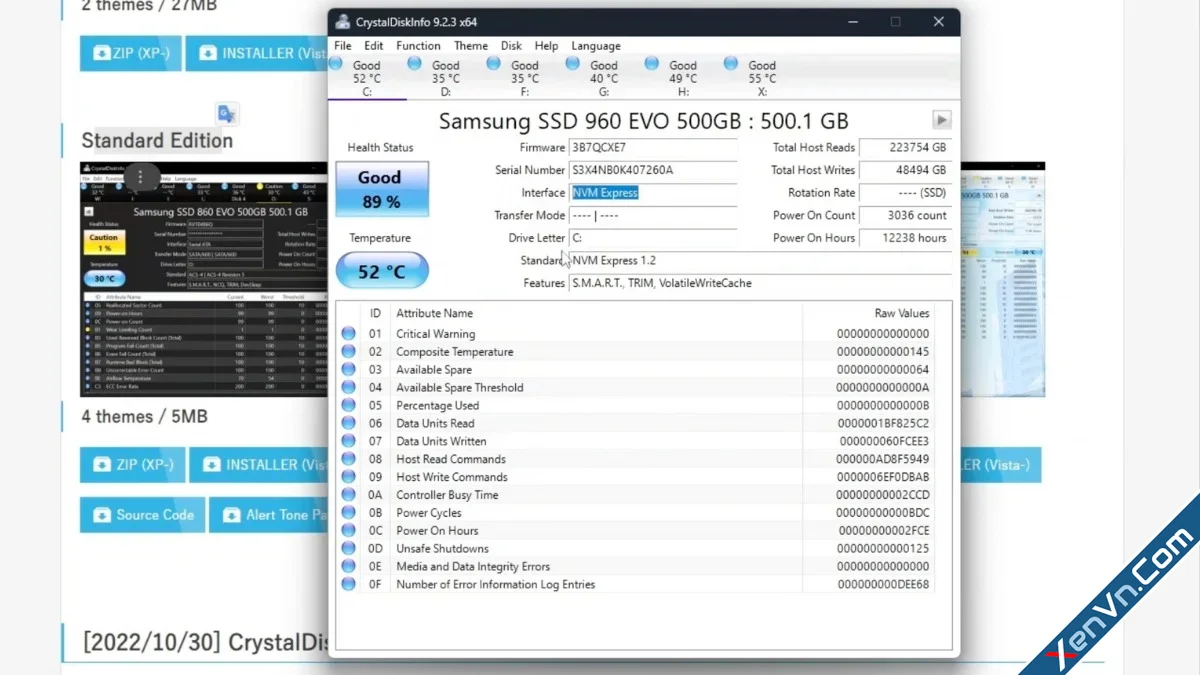Click the Controller Busy Time status orb
1200x675 pixels.
click(x=348, y=495)
